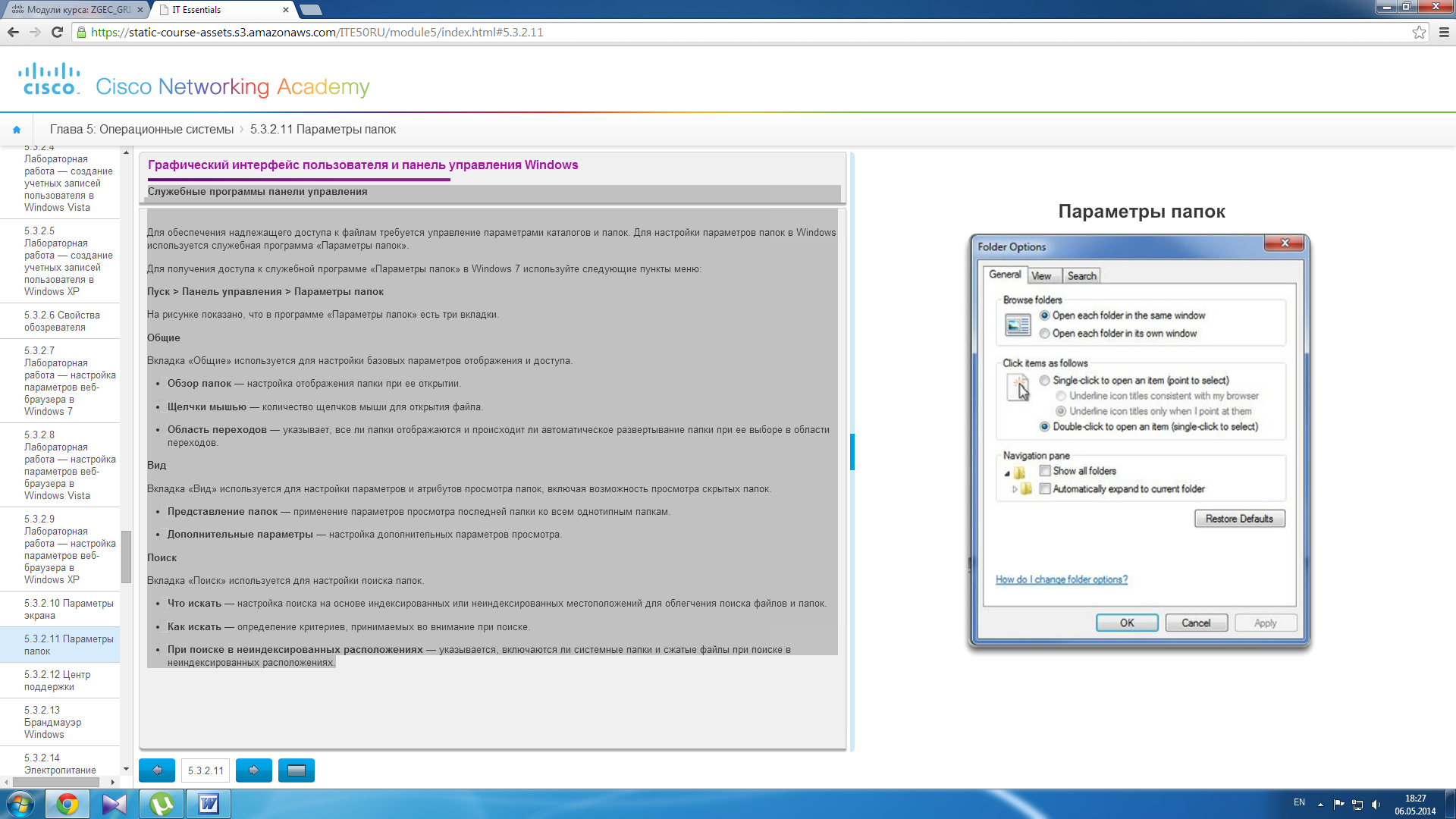1456x819 pixels.
Task: Click the sidebar vertical scrollbar thumb
Action: point(126,557)
